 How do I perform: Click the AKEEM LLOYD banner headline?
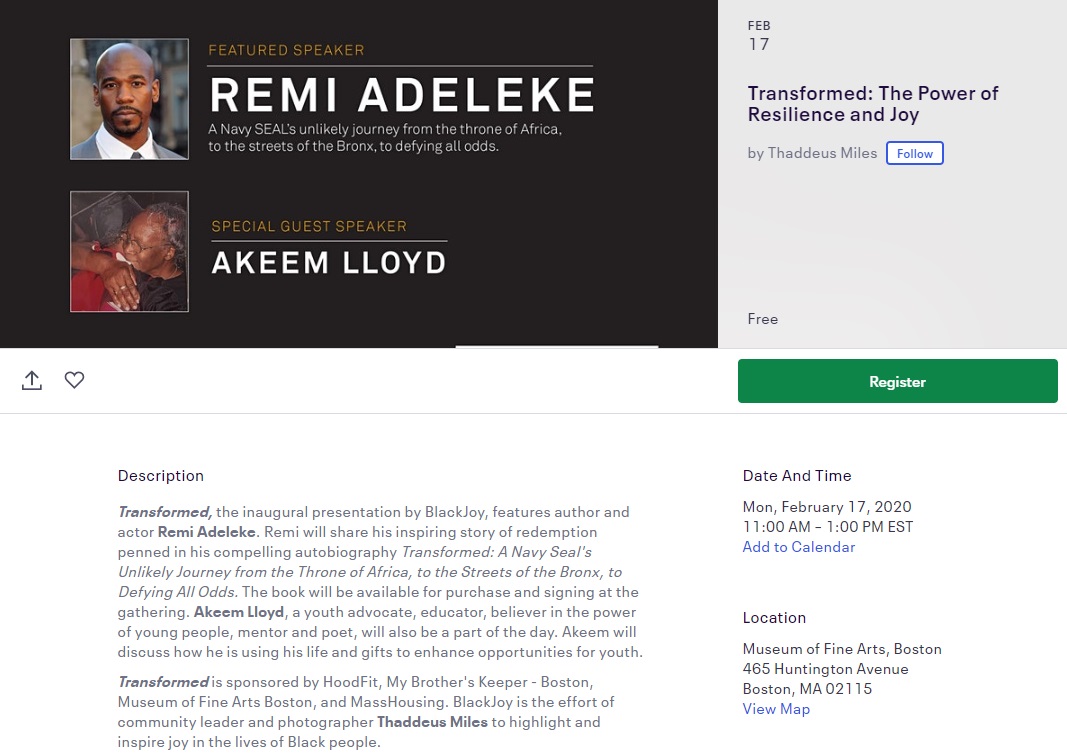pos(329,263)
